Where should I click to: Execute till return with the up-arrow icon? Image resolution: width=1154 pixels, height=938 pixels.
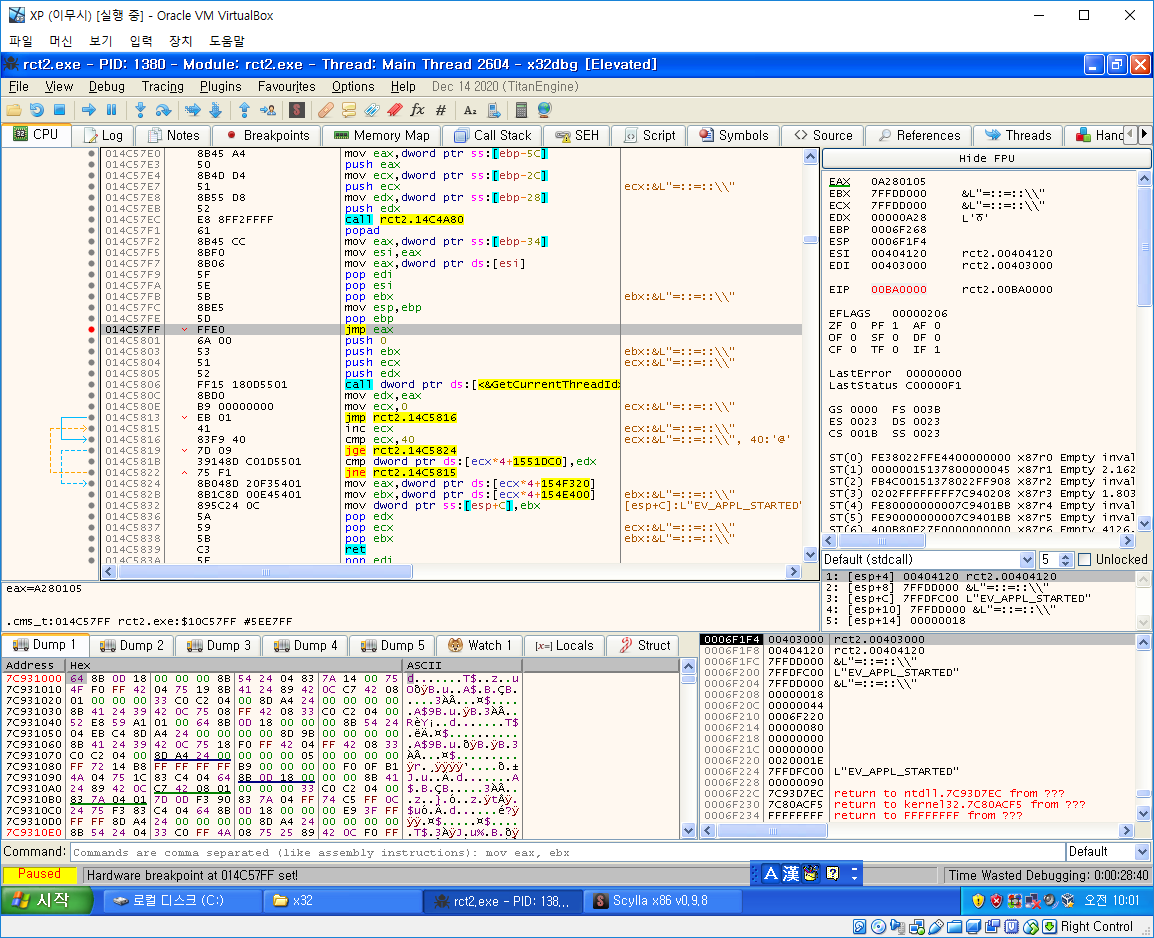point(244,110)
